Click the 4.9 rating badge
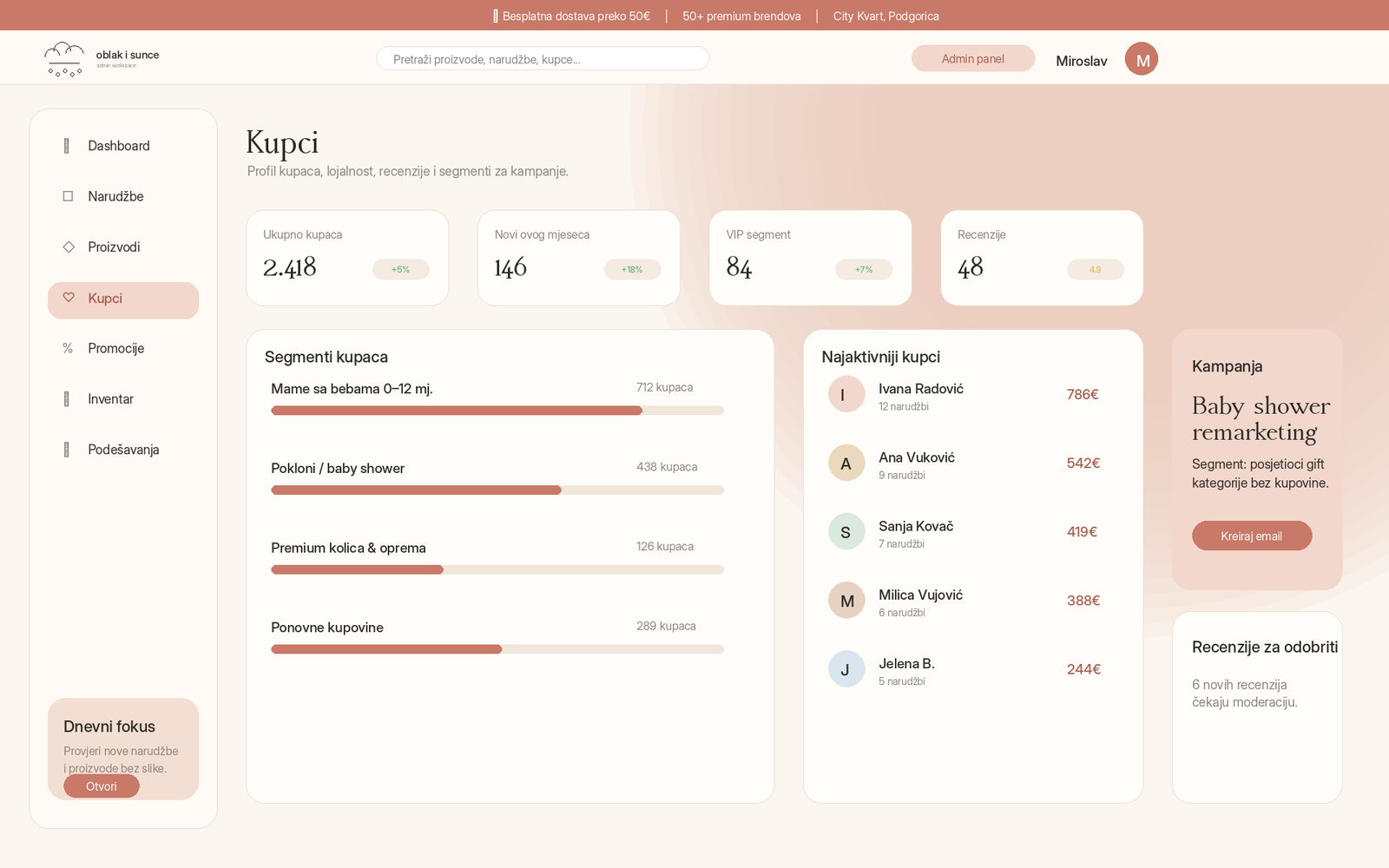This screenshot has height=868, width=1389. click(1096, 270)
